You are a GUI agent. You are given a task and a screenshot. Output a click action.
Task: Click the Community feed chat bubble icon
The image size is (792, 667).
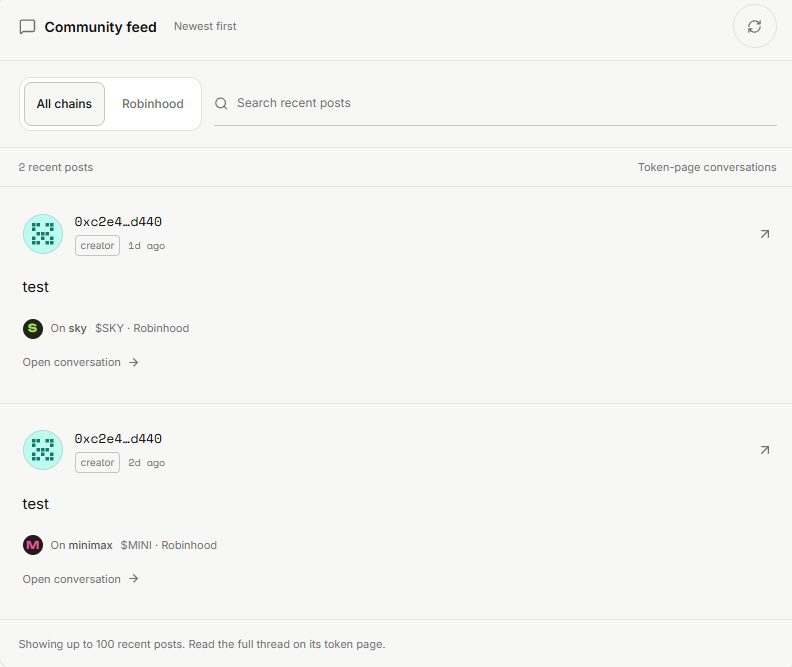pos(27,27)
